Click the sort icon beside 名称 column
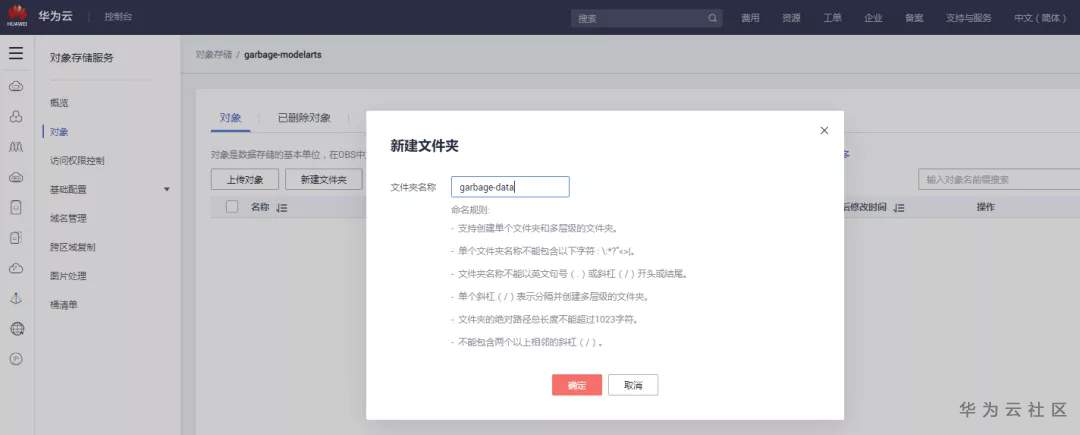 click(281, 207)
